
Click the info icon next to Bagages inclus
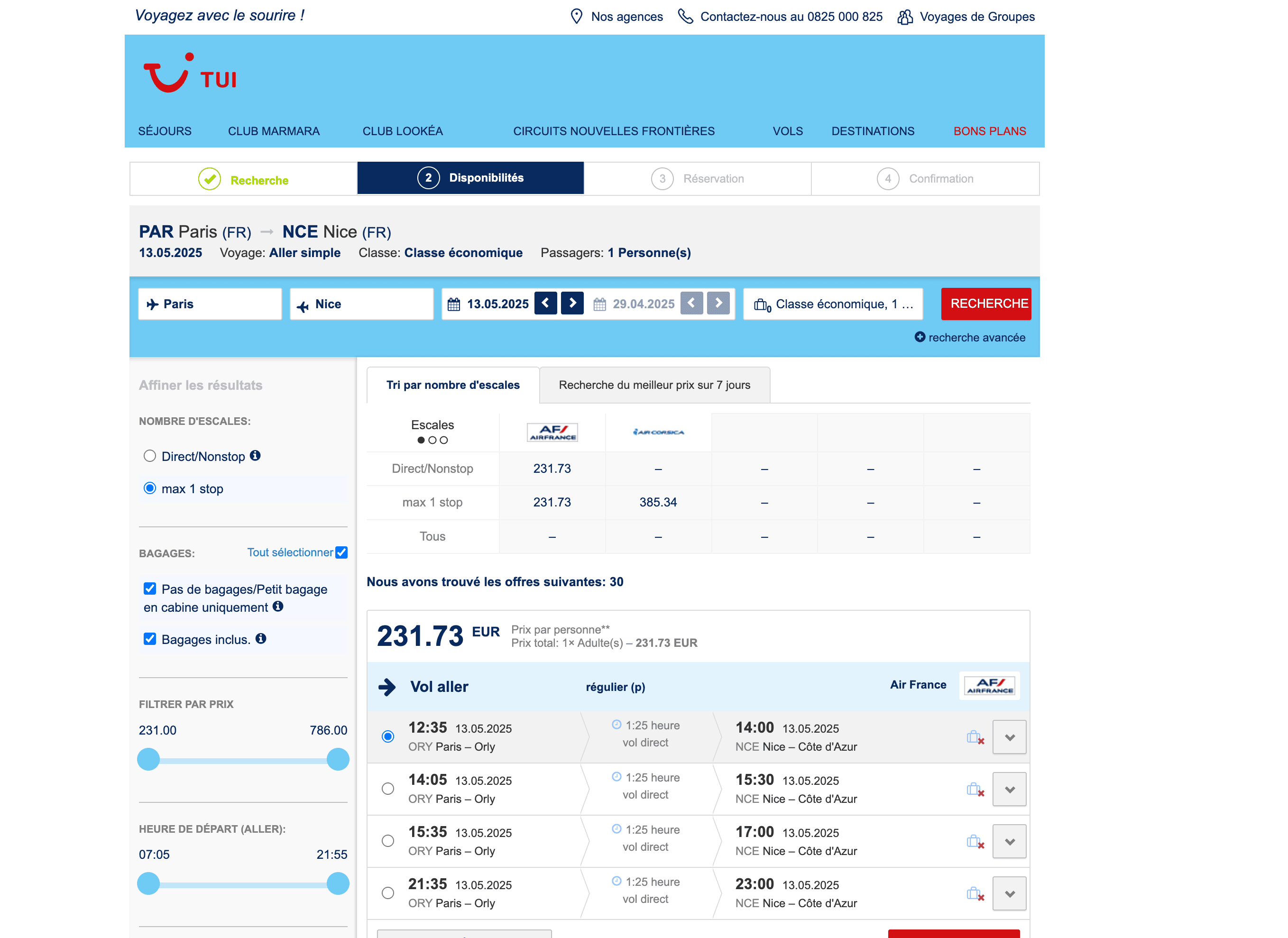(x=261, y=639)
